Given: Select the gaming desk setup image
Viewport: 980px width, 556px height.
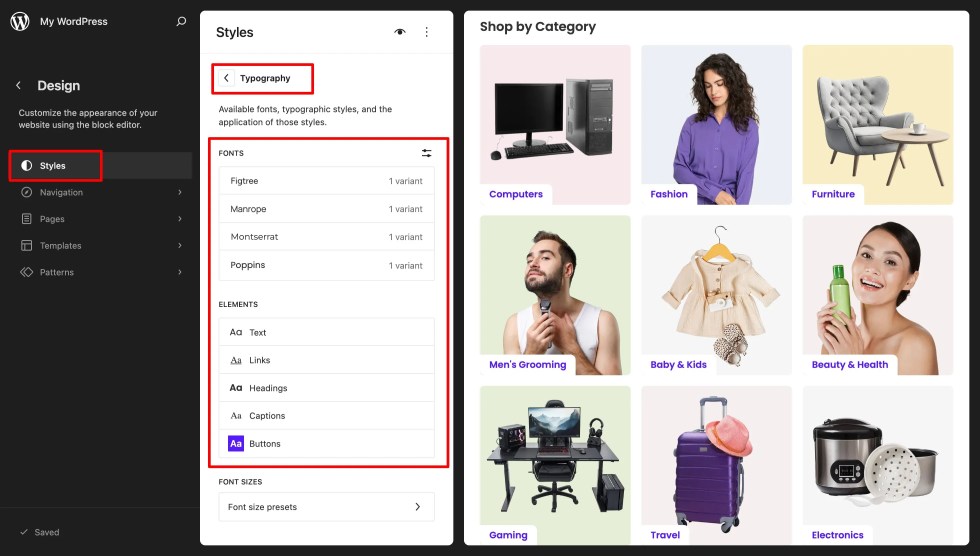Looking at the screenshot, I should click(x=555, y=465).
